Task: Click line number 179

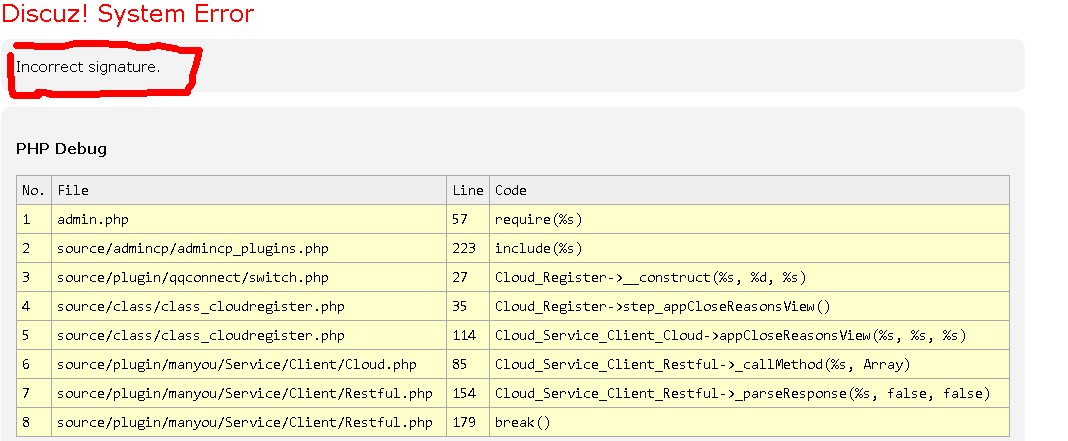Action: pos(468,422)
